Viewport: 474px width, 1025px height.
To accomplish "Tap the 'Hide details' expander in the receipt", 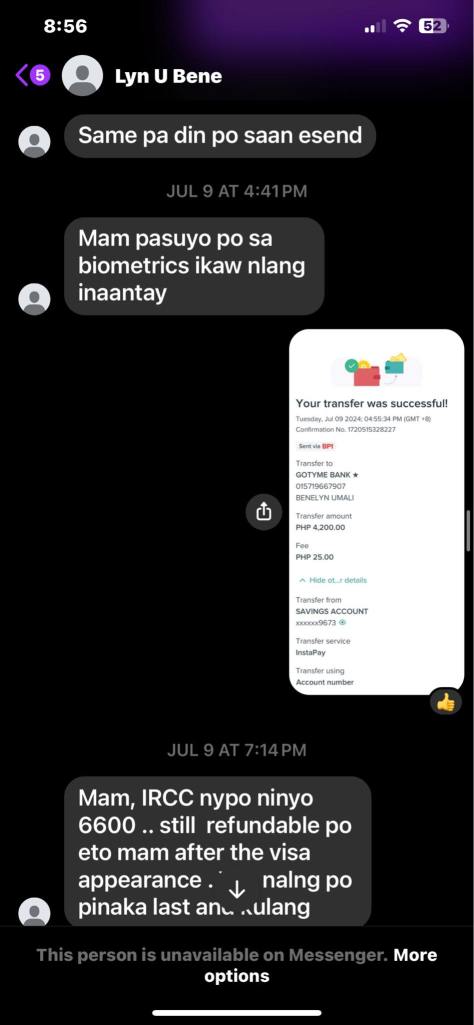I will click(332, 580).
